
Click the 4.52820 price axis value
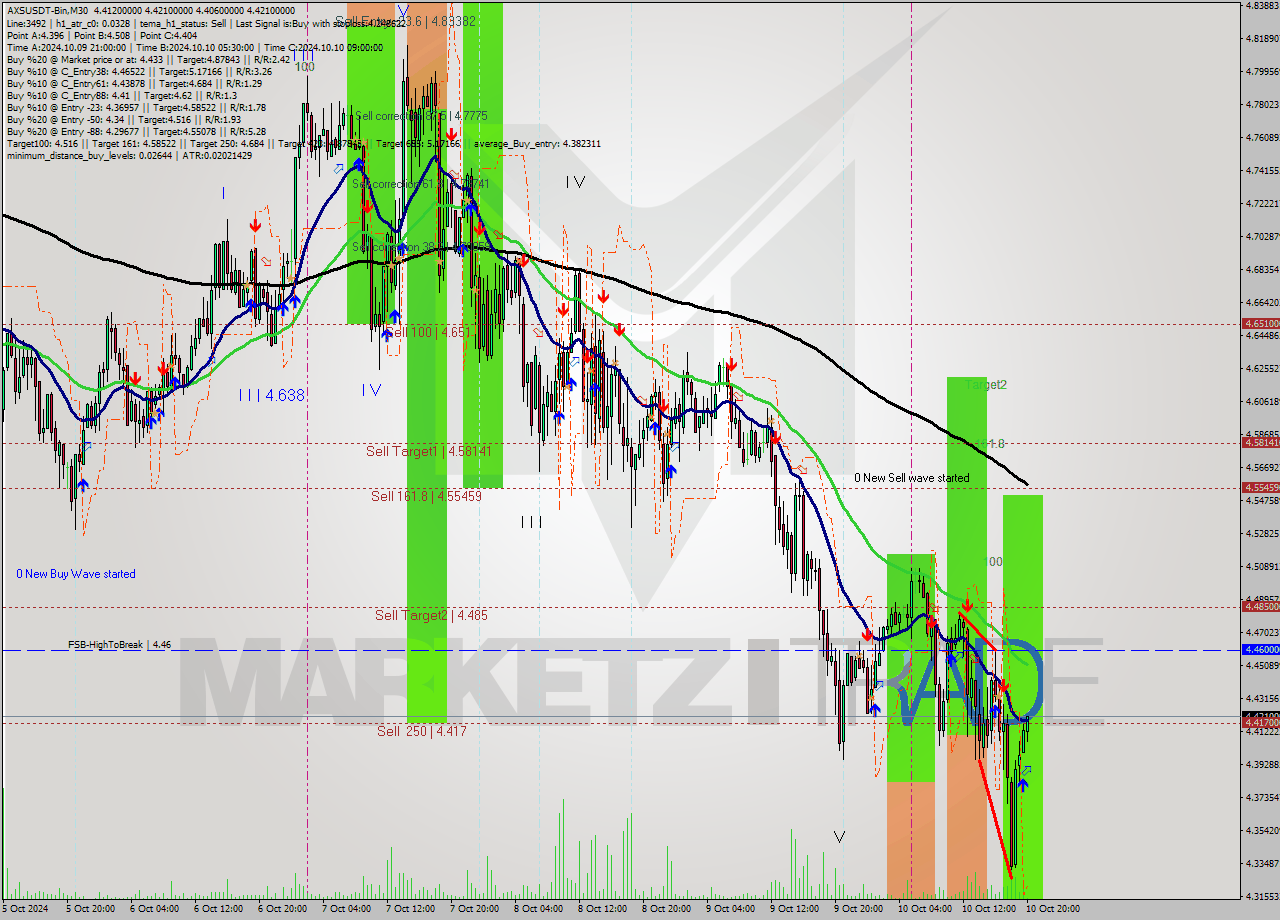(x=1263, y=533)
